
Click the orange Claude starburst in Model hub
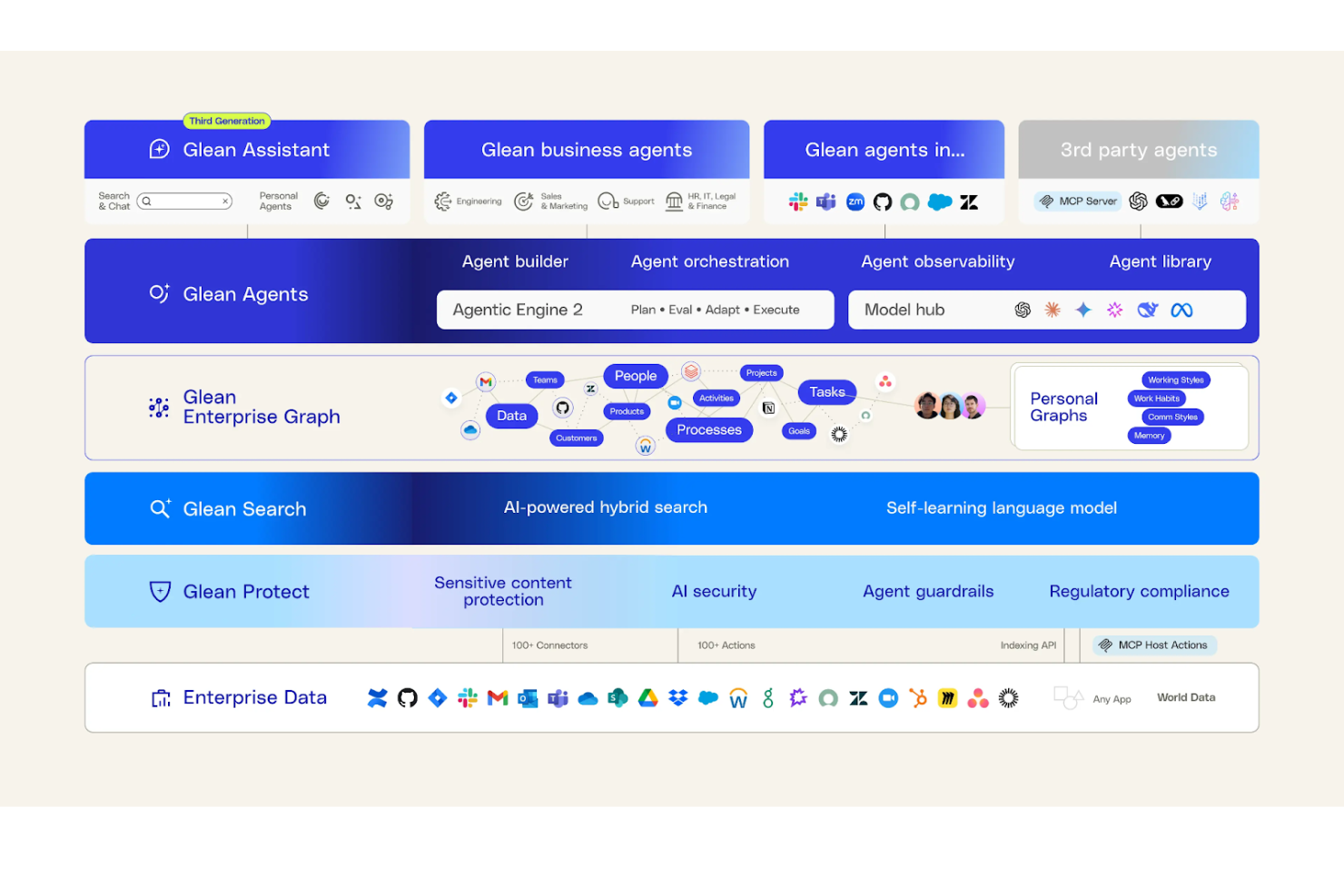(1052, 310)
